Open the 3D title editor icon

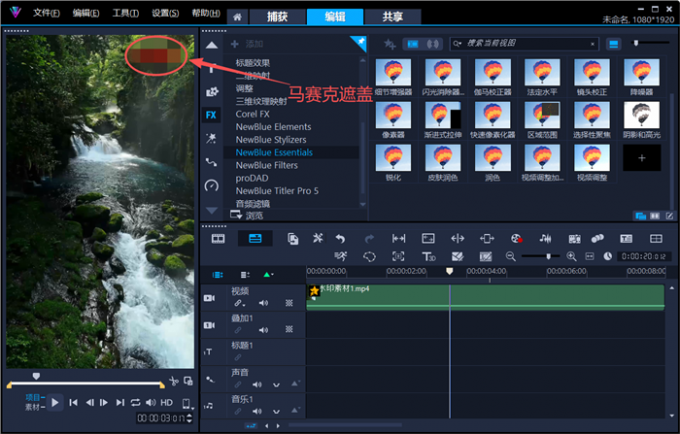[428, 257]
